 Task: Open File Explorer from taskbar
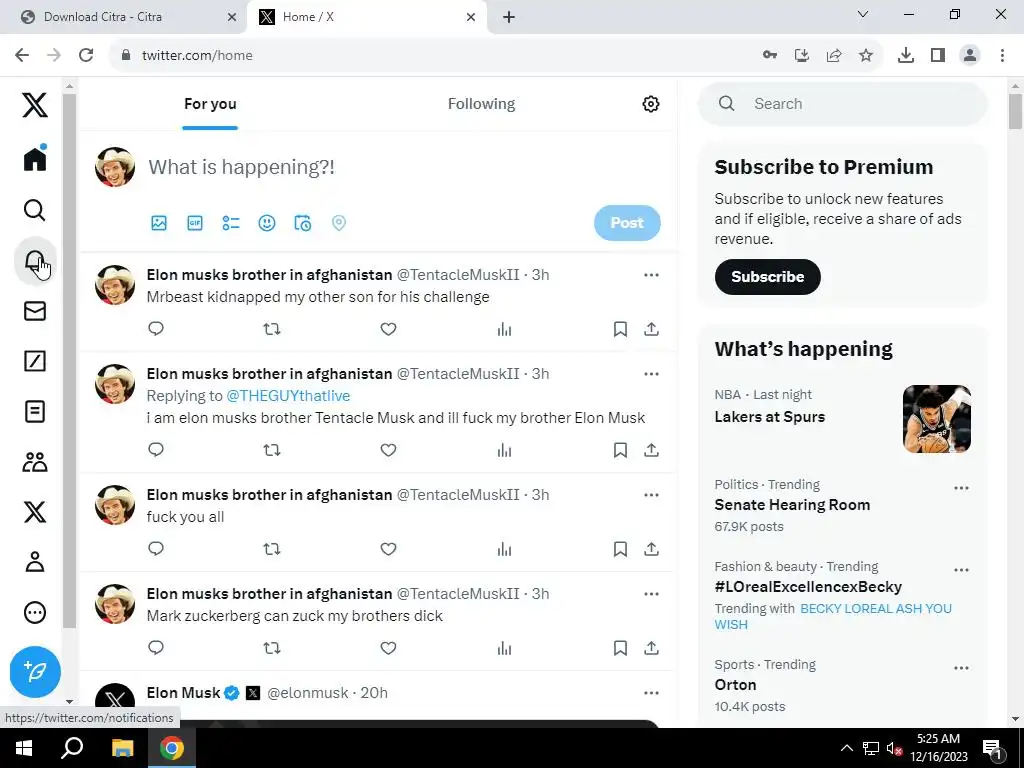pyautogui.click(x=122, y=748)
